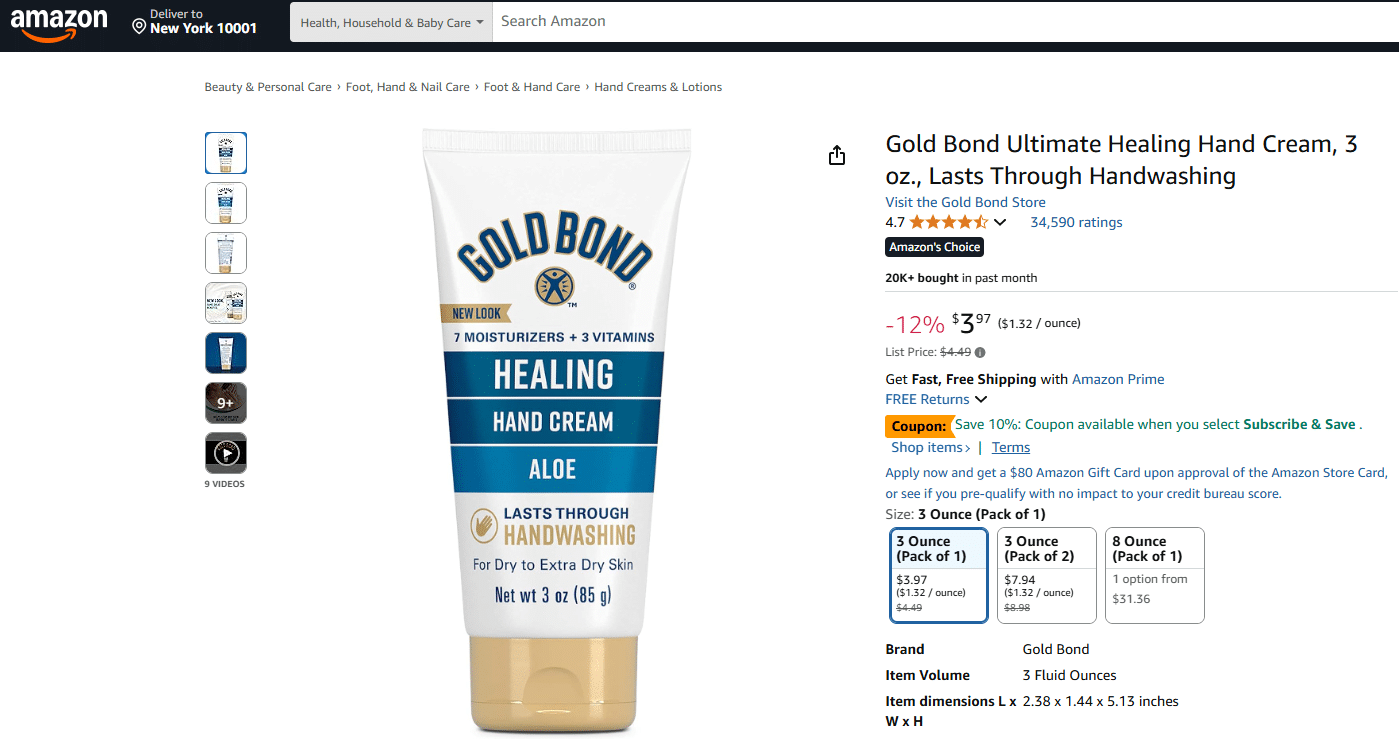This screenshot has height=739, width=1399.
Task: Choose the 8 Ounce (Pack of 1) size
Action: [x=1155, y=575]
